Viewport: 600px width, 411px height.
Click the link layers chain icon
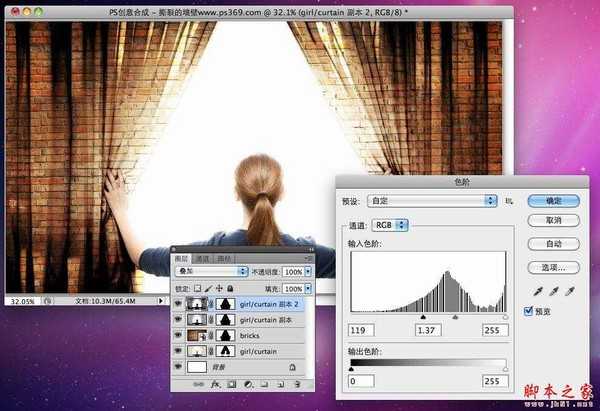point(199,384)
